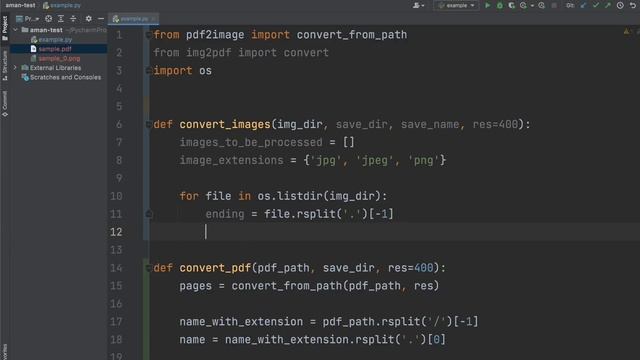This screenshot has height=360, width=640.
Task: Open the dropdown arrow beside the profiler icon
Action: click(532, 6)
